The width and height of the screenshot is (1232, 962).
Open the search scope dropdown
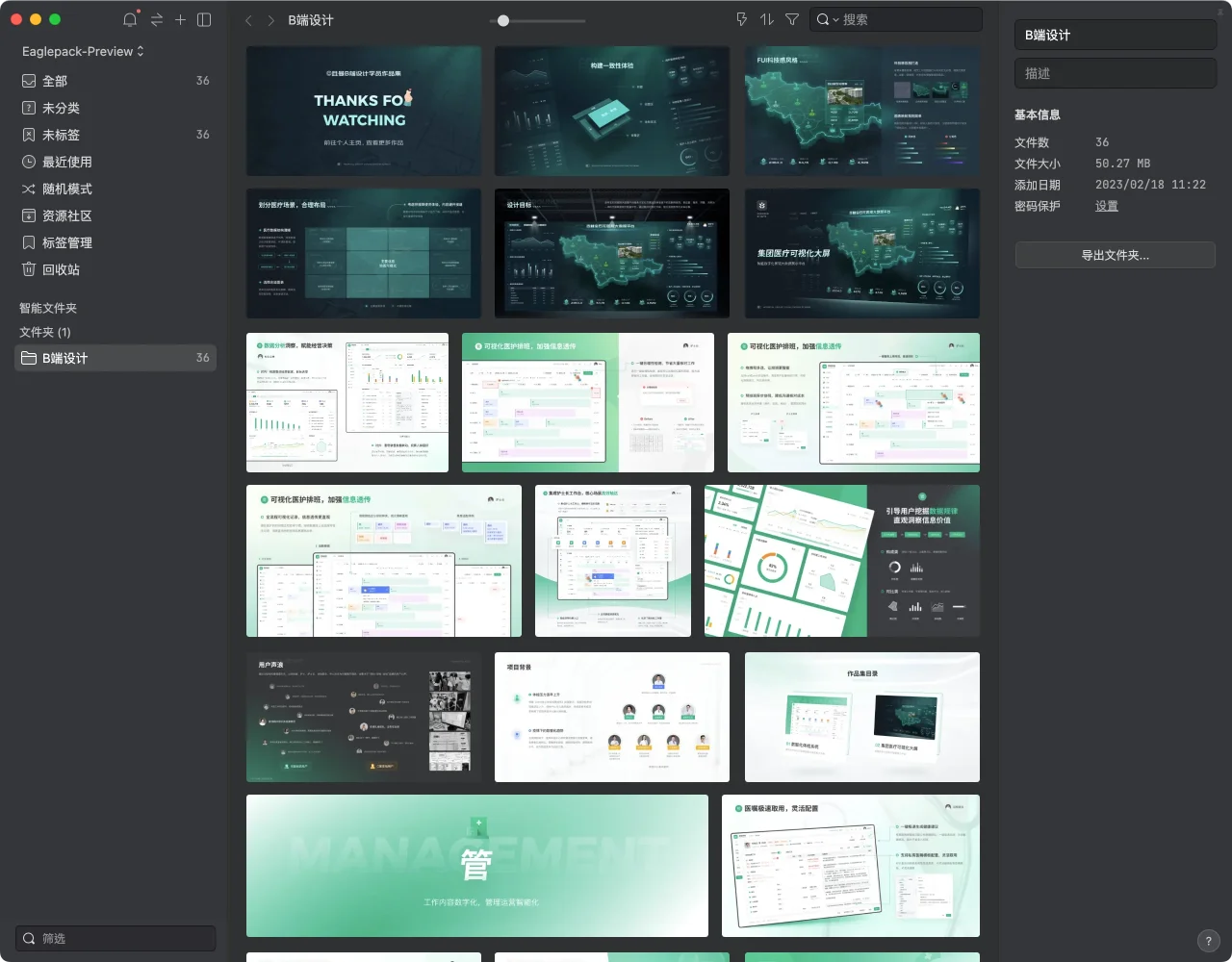point(827,19)
